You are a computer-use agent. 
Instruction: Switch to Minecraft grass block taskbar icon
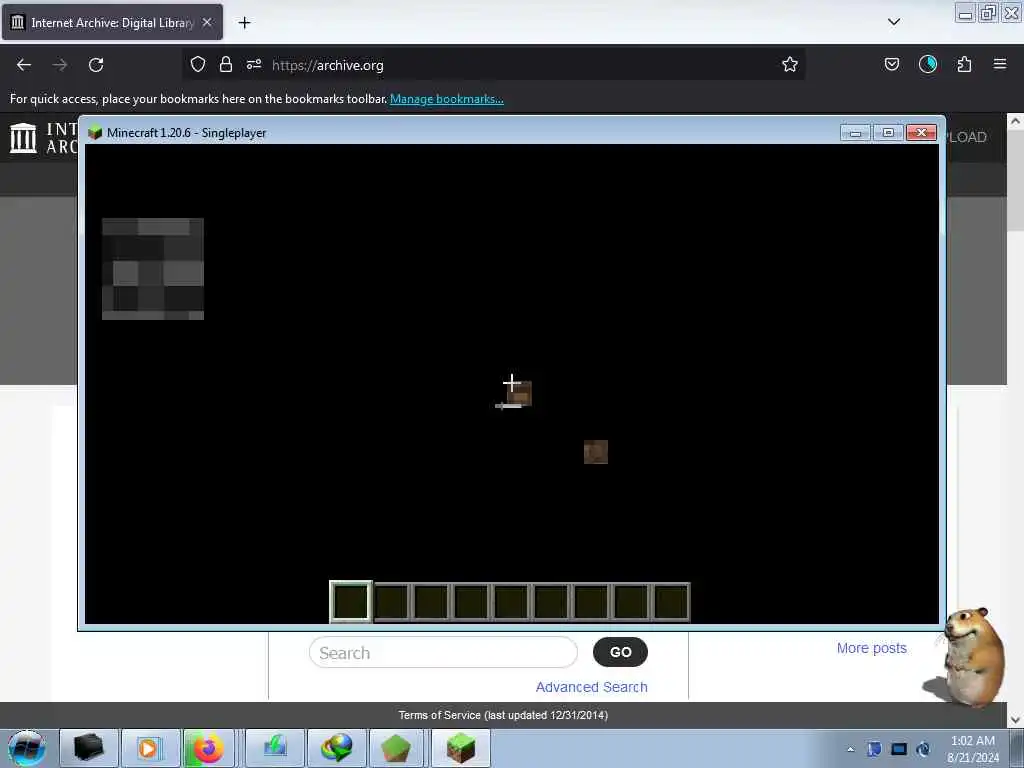pyautogui.click(x=461, y=748)
